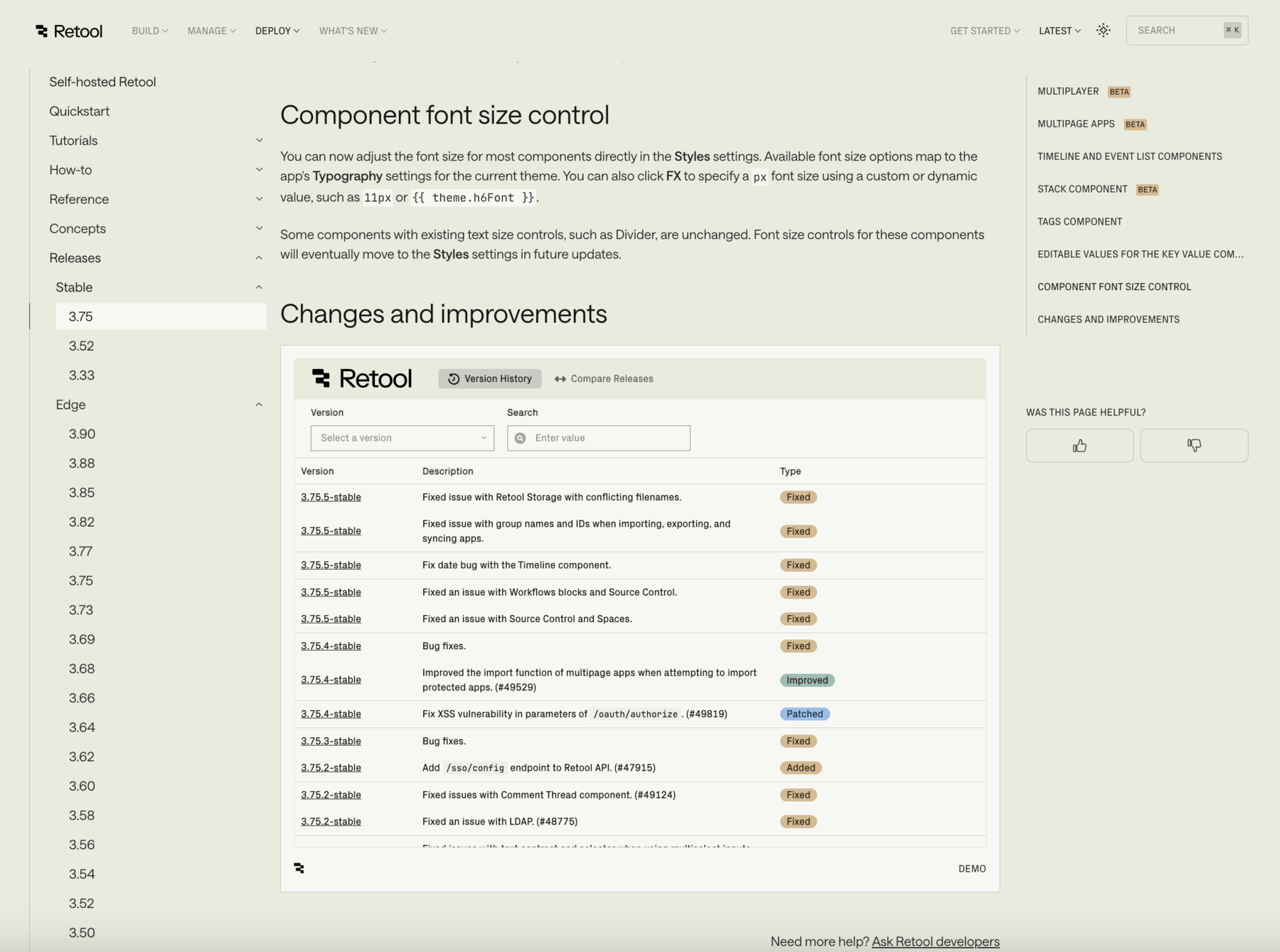Click the thumbs down button
The image size is (1280, 952).
(x=1194, y=446)
